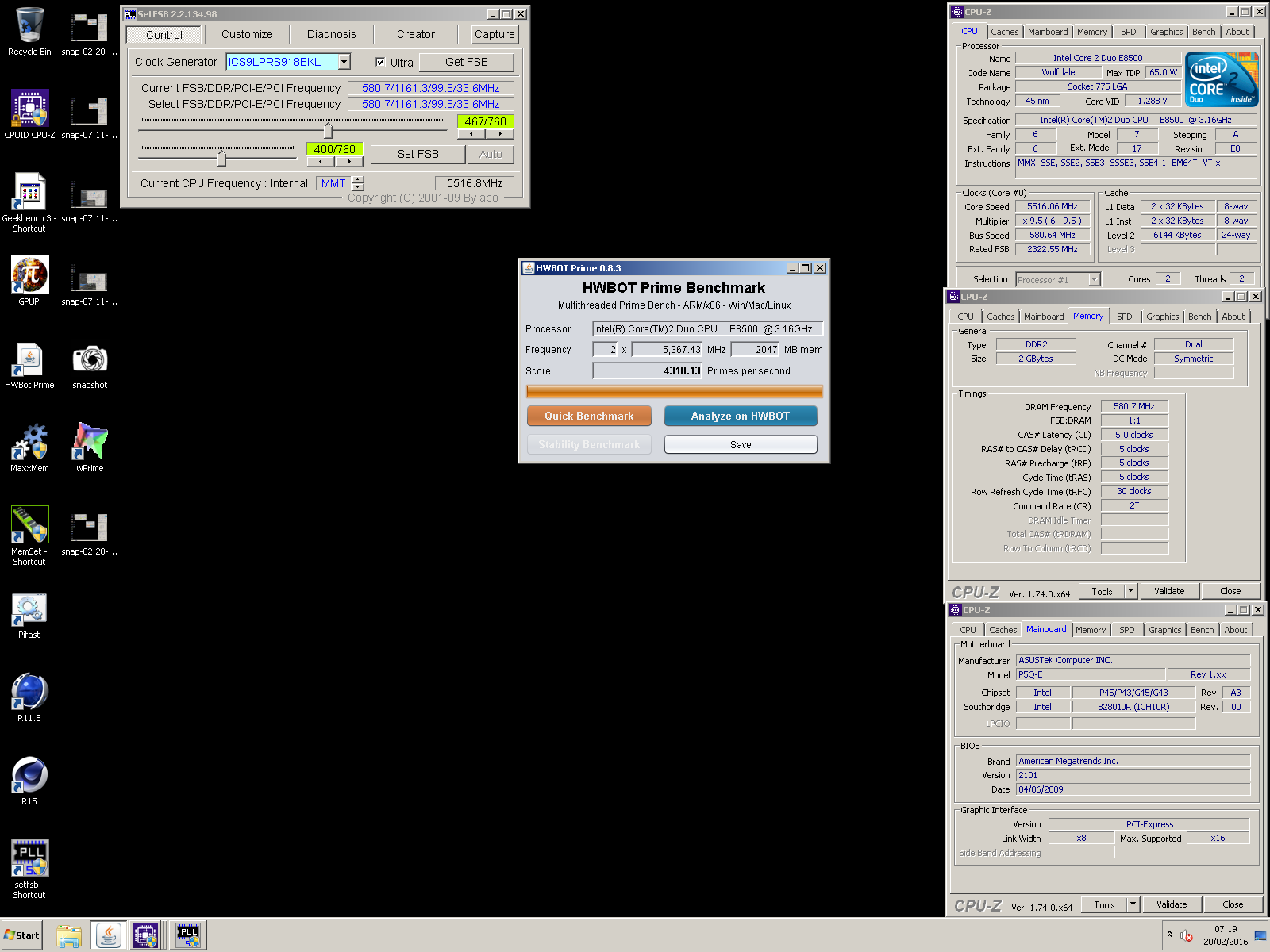The height and width of the screenshot is (952, 1270).
Task: Click Close in Mainboard CPU-Z window
Action: (x=1233, y=904)
